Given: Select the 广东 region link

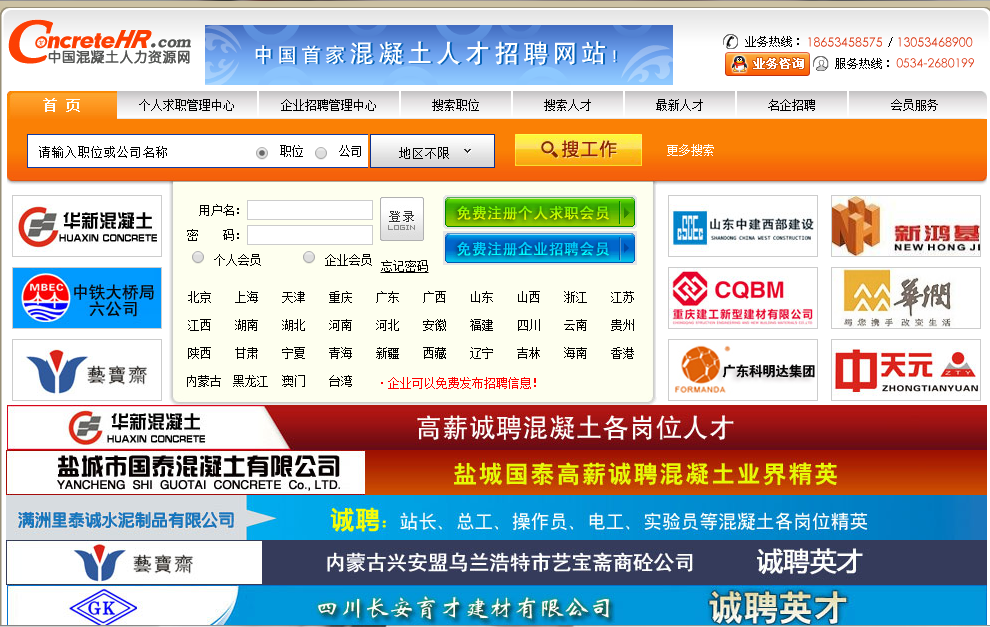Looking at the screenshot, I should (387, 297).
